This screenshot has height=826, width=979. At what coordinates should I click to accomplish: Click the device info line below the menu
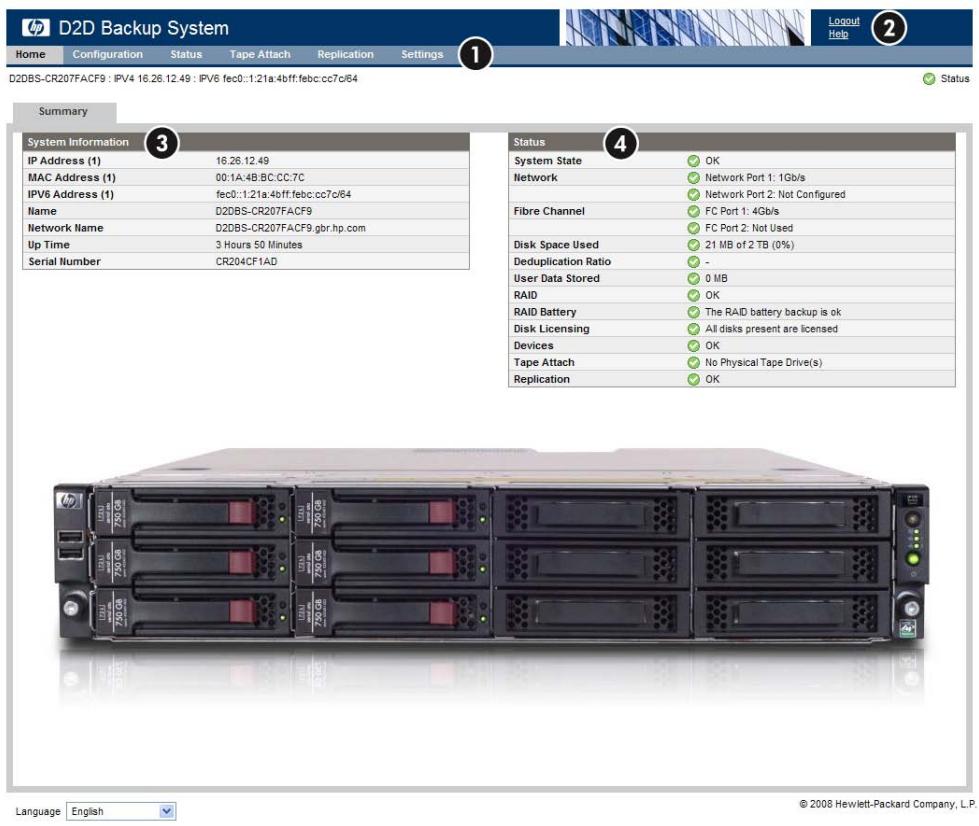pyautogui.click(x=183, y=79)
